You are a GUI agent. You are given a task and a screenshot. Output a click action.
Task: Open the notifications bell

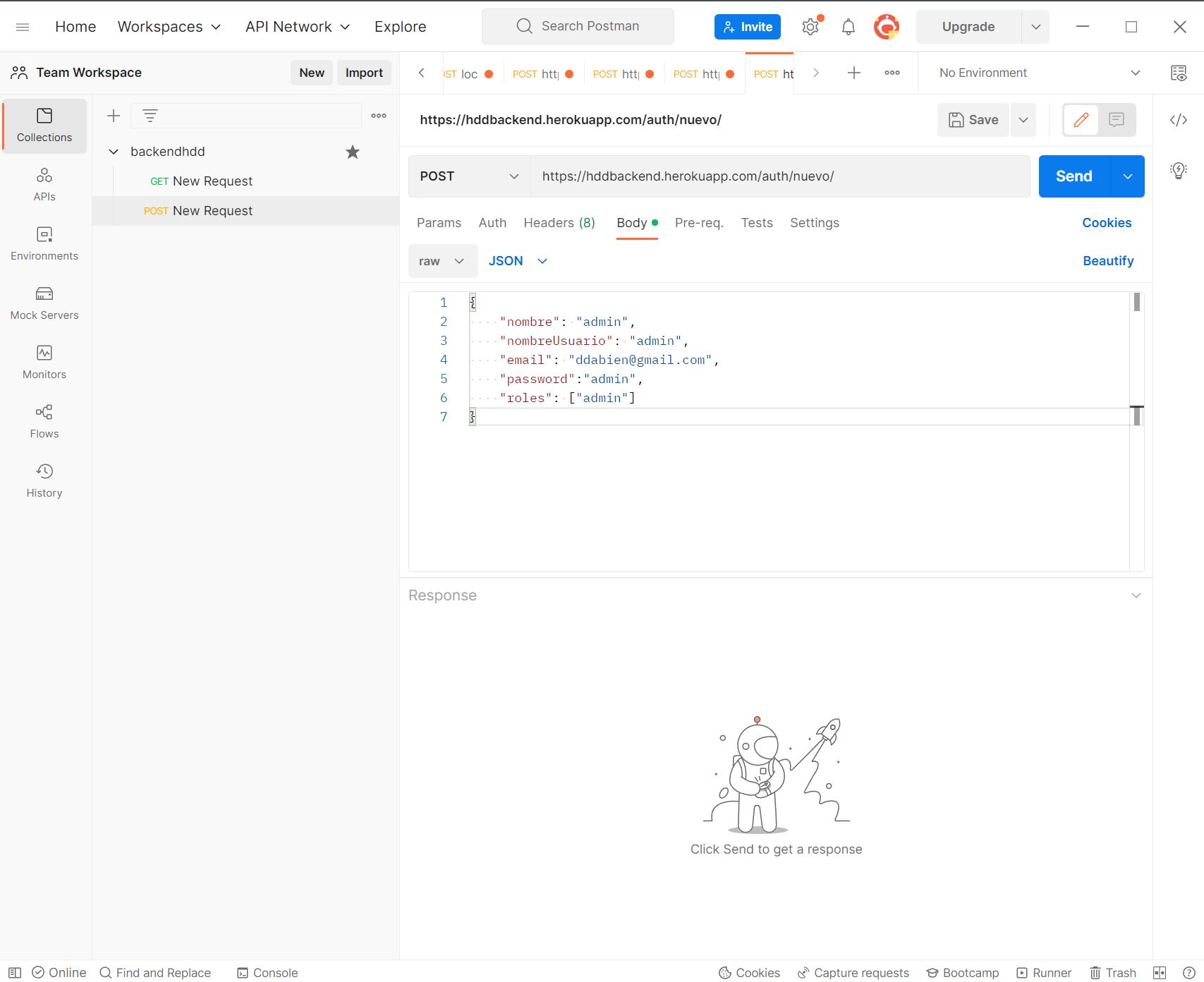coord(849,27)
